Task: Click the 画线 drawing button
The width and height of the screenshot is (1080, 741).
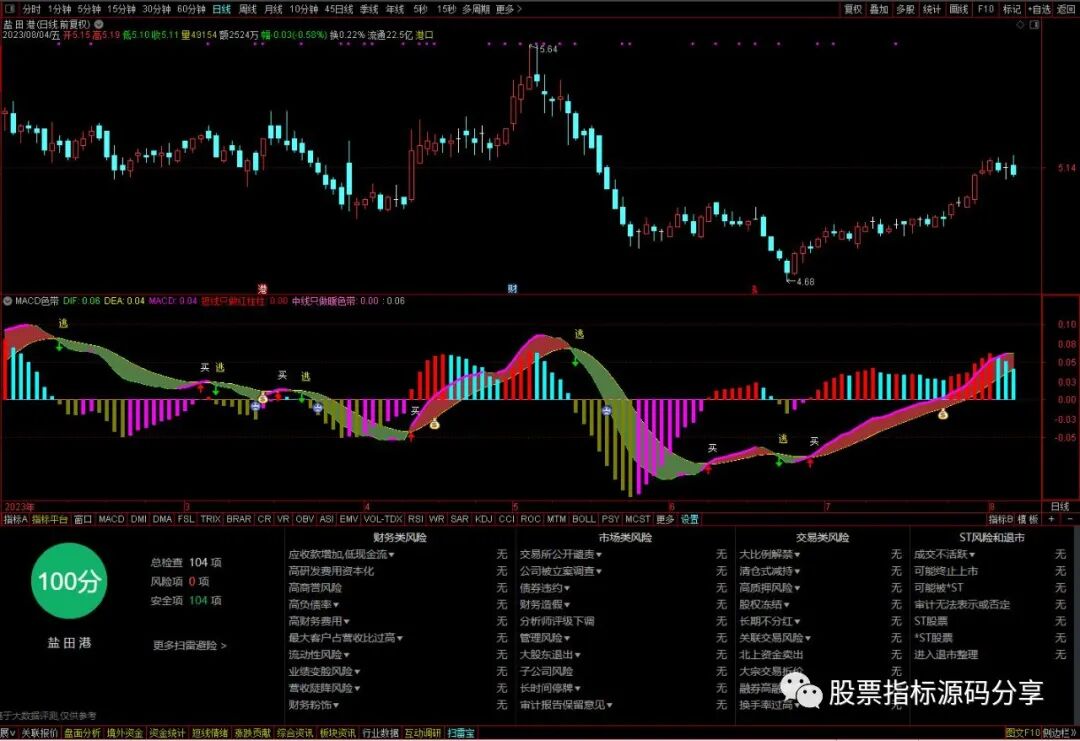Action: point(959,9)
